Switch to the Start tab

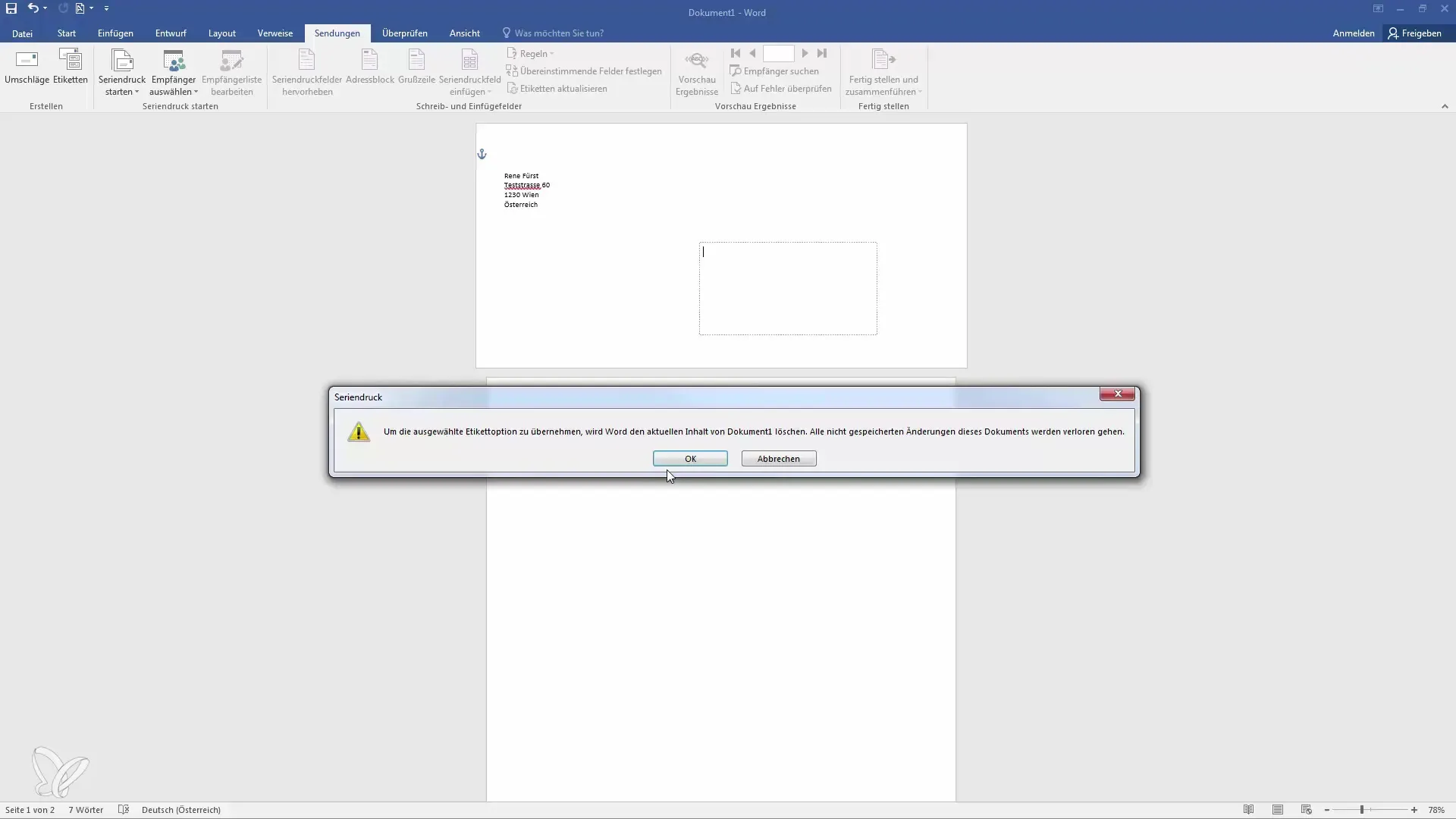[66, 33]
